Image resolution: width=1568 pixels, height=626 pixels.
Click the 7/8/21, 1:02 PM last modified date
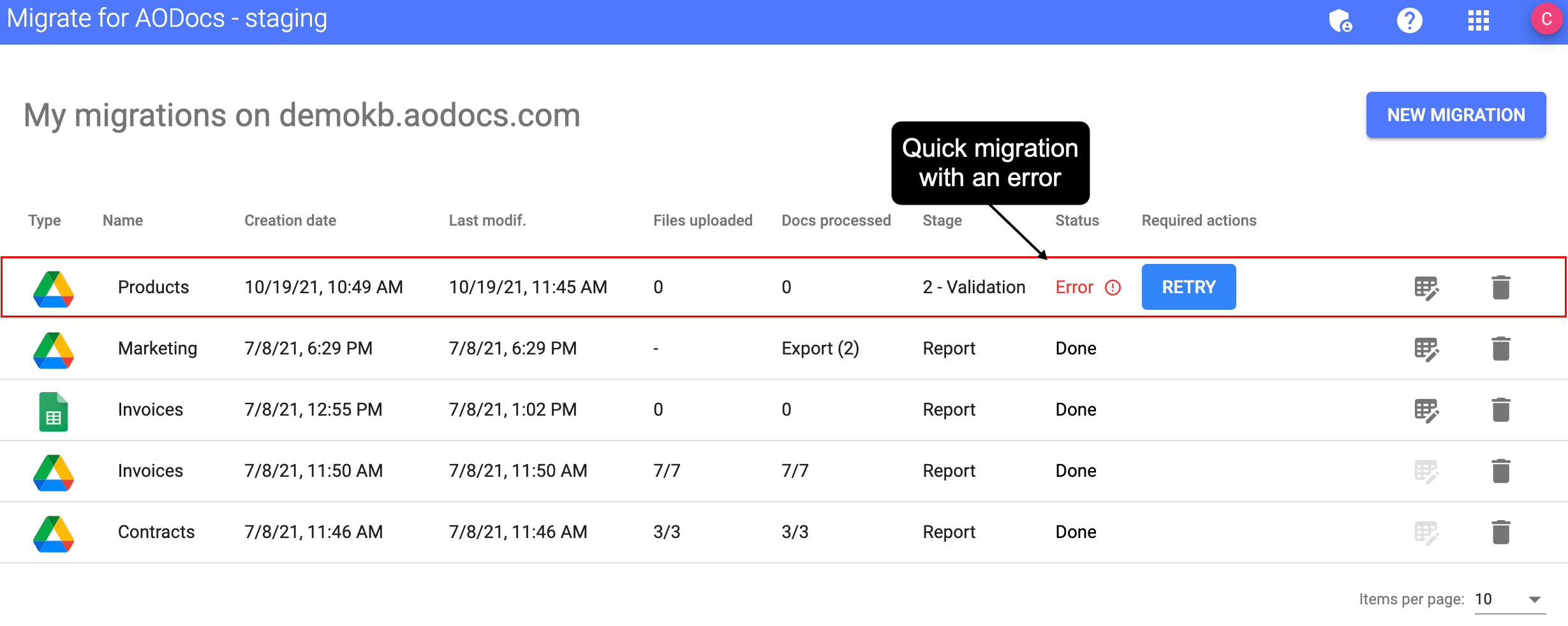513,409
